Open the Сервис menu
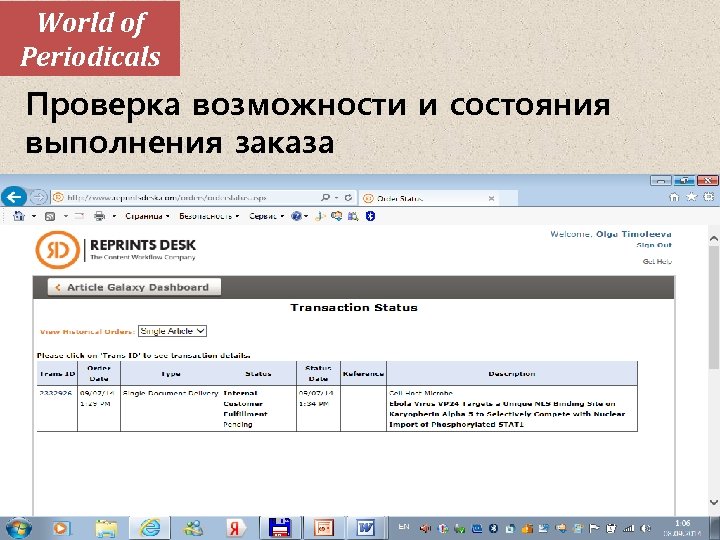This screenshot has height=540, width=720. pos(266,216)
